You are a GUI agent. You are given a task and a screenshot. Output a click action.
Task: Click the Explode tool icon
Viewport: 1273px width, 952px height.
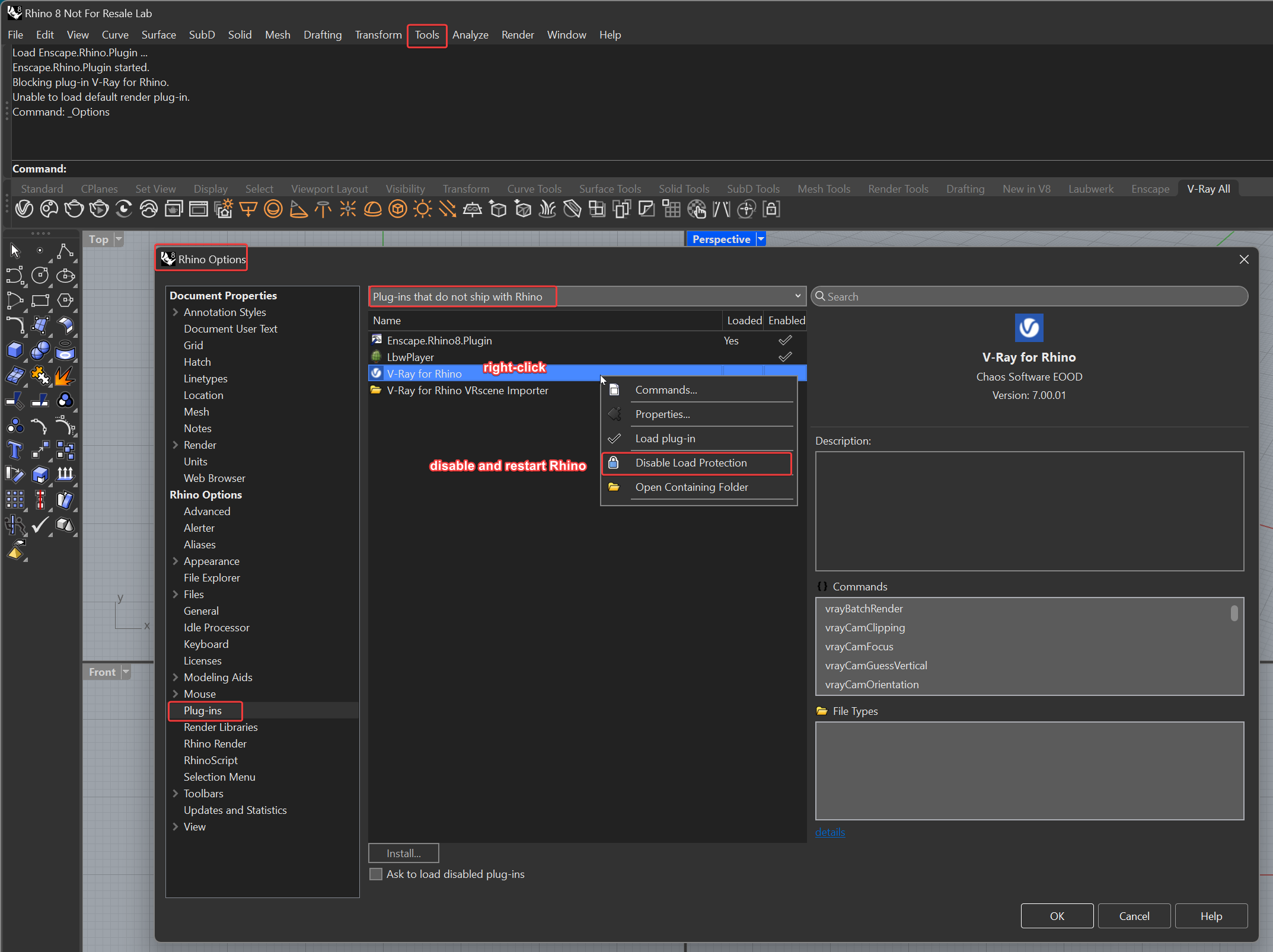(x=65, y=375)
